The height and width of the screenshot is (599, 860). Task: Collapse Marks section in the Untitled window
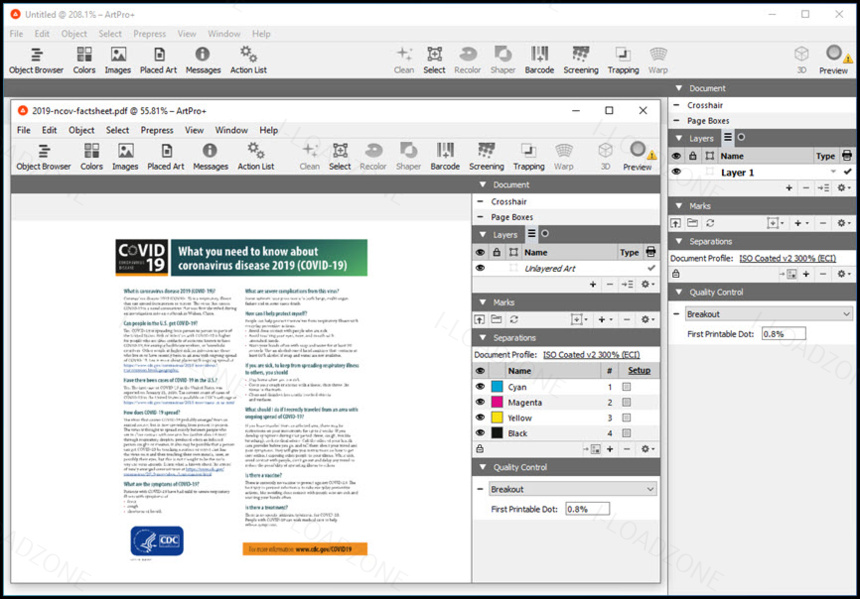[679, 206]
